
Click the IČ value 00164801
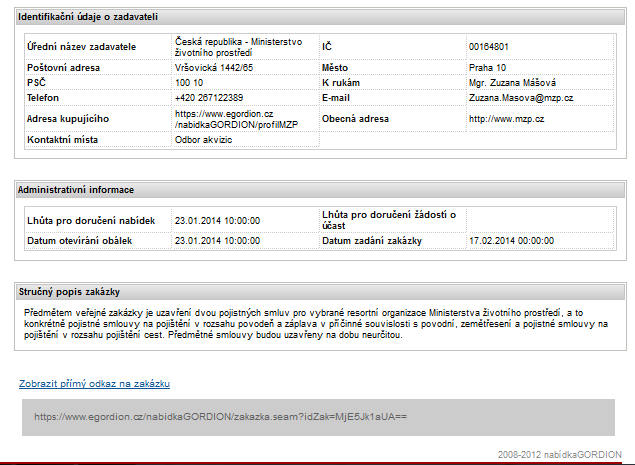(489, 47)
